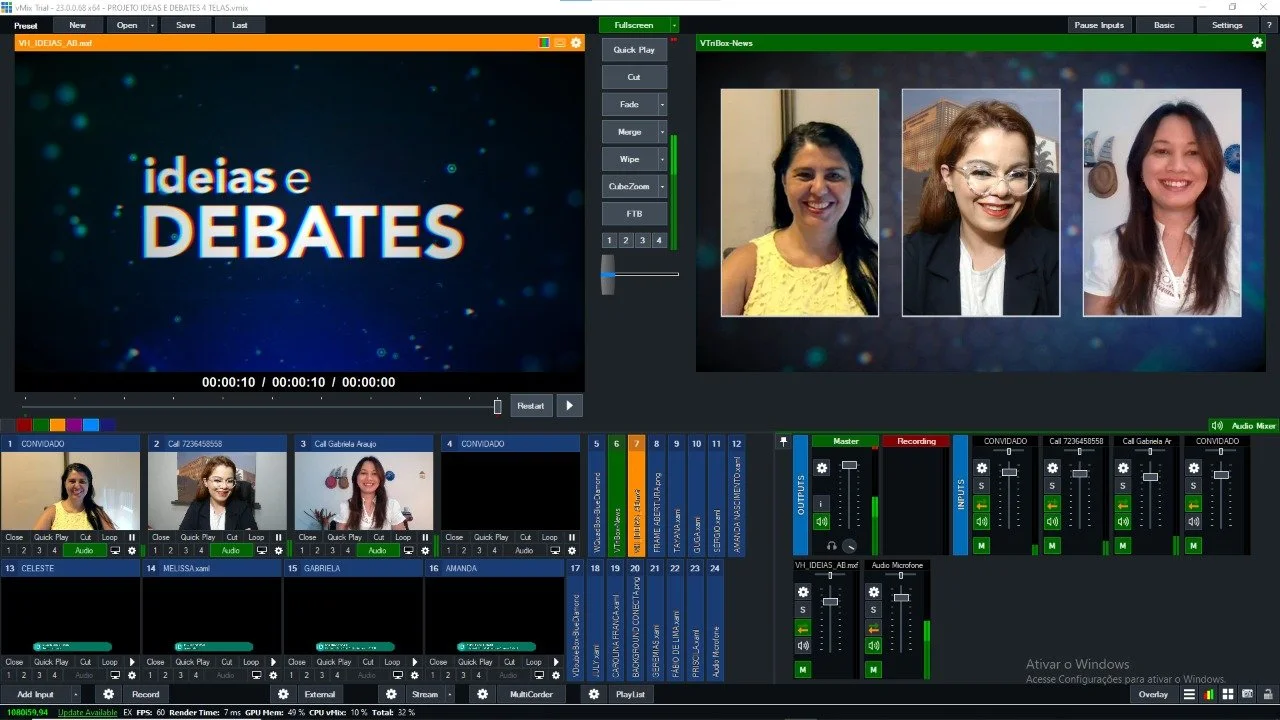The width and height of the screenshot is (1280, 720).
Task: Select the orange color category swatch
Action: (58, 425)
